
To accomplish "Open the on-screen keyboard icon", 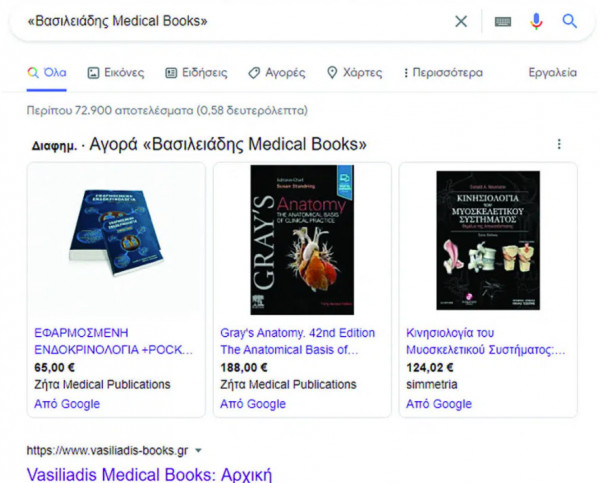I will click(x=503, y=21).
